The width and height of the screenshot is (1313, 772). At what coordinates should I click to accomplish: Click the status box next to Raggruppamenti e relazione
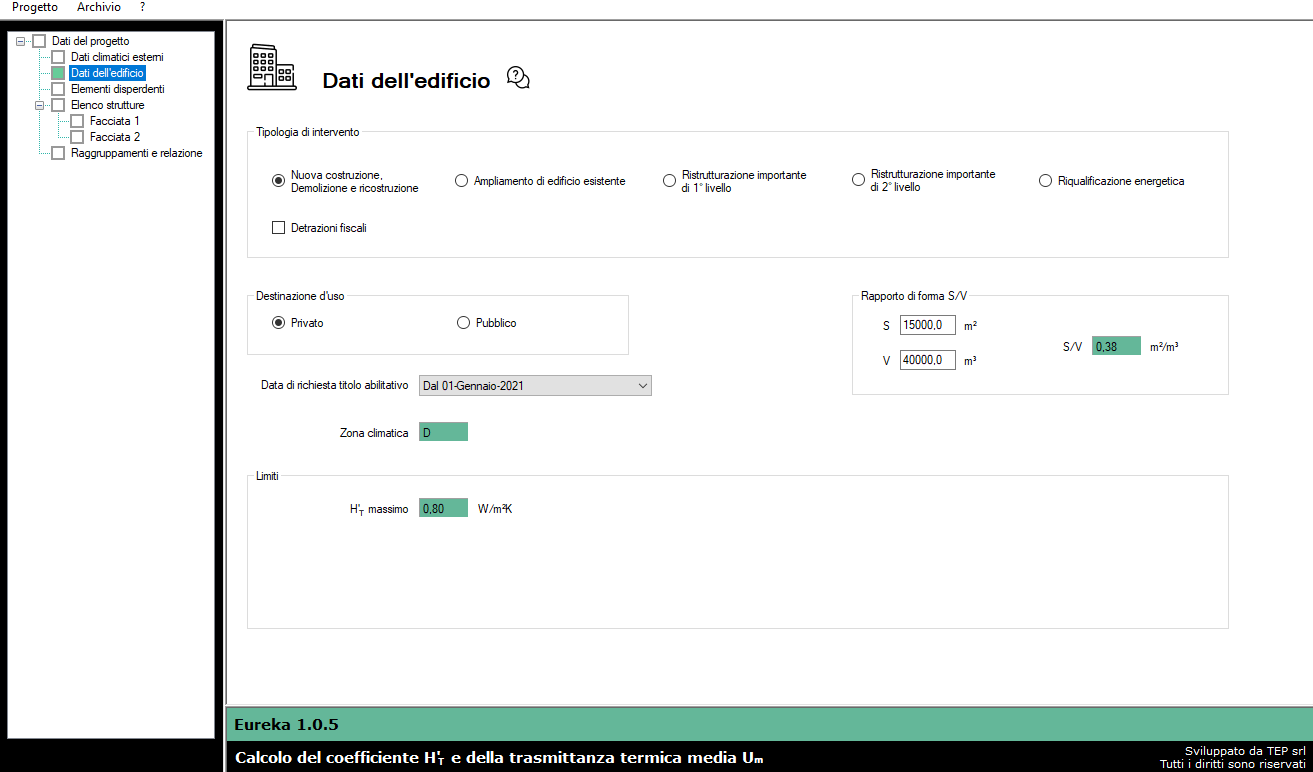58,153
